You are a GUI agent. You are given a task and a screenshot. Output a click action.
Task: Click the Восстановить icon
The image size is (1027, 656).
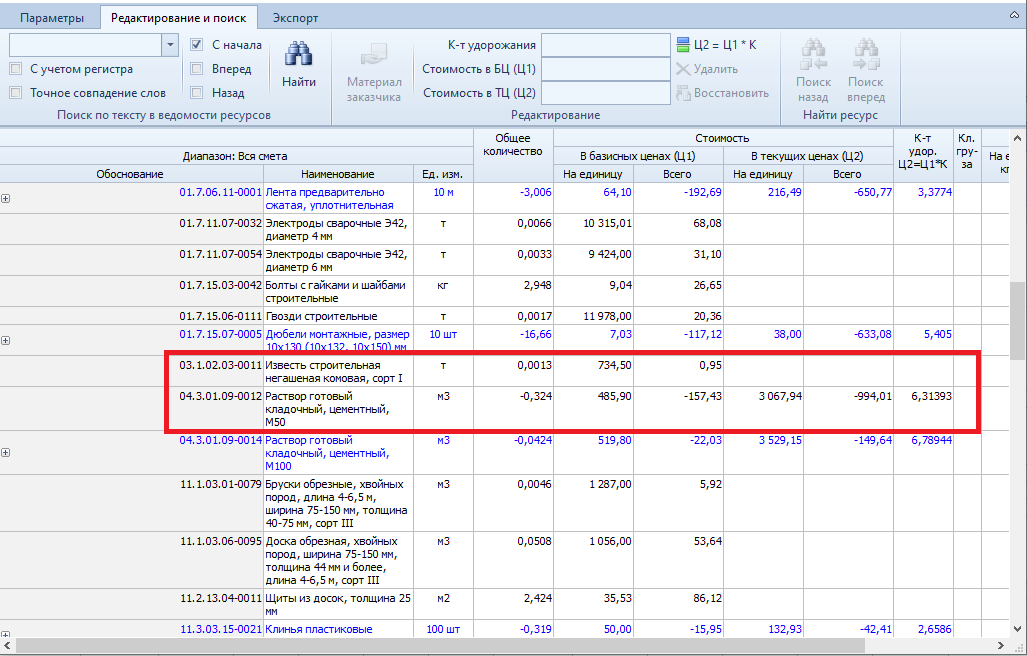[684, 93]
